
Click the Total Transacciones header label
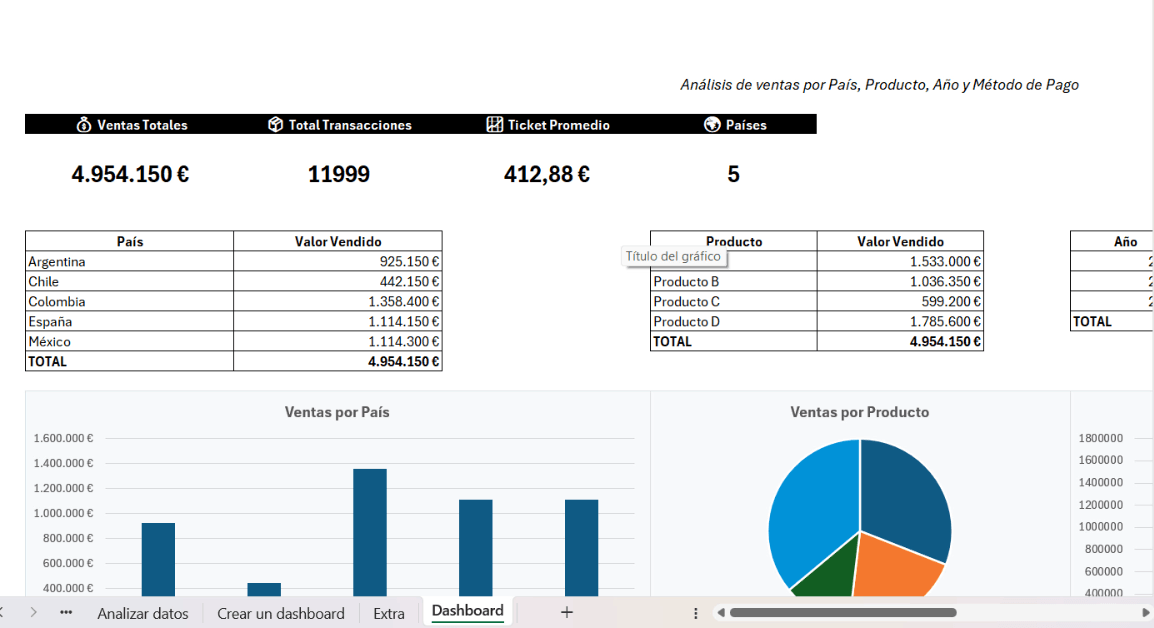350,125
